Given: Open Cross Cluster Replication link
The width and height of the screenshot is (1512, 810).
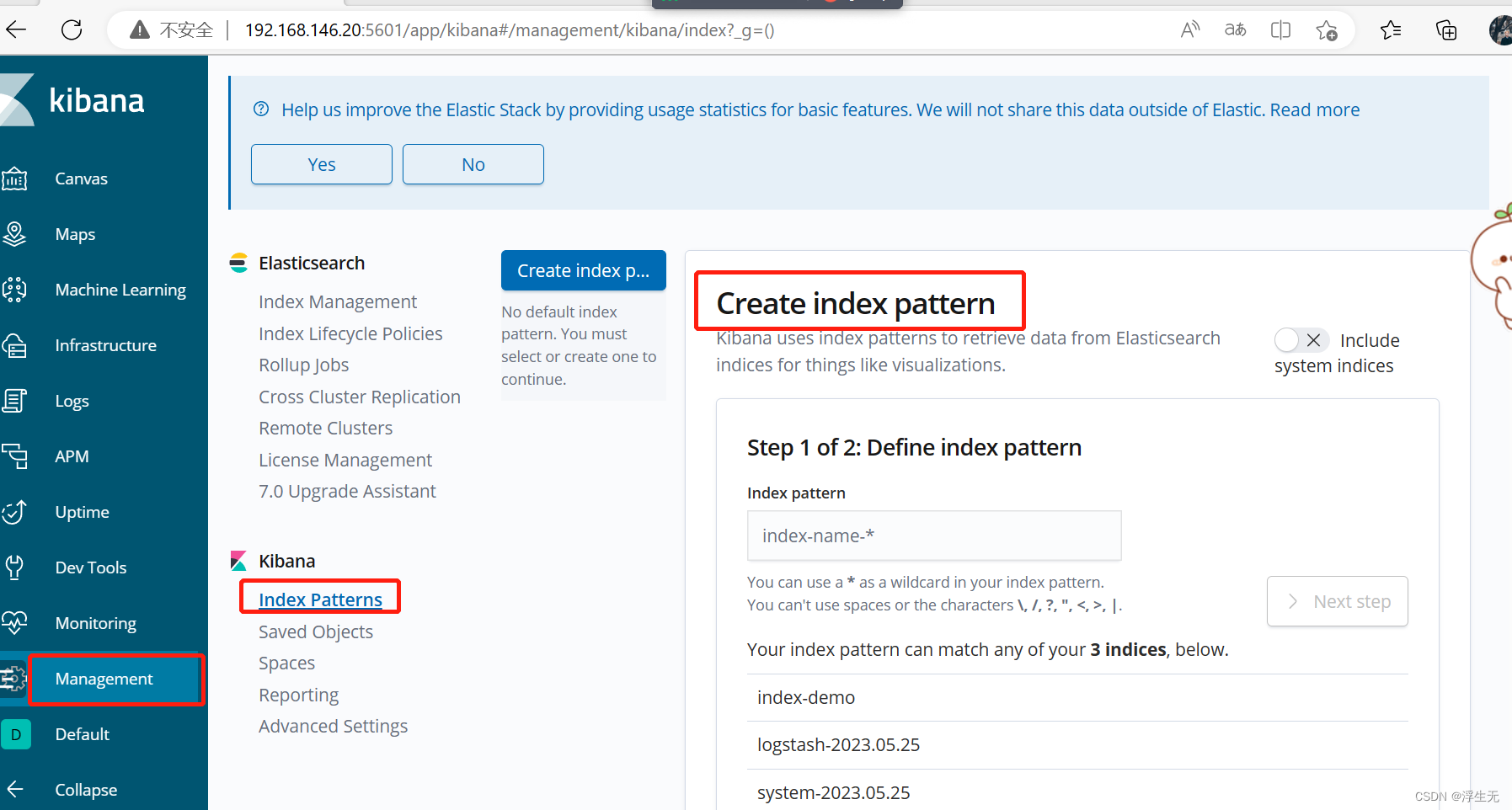Looking at the screenshot, I should [x=360, y=397].
